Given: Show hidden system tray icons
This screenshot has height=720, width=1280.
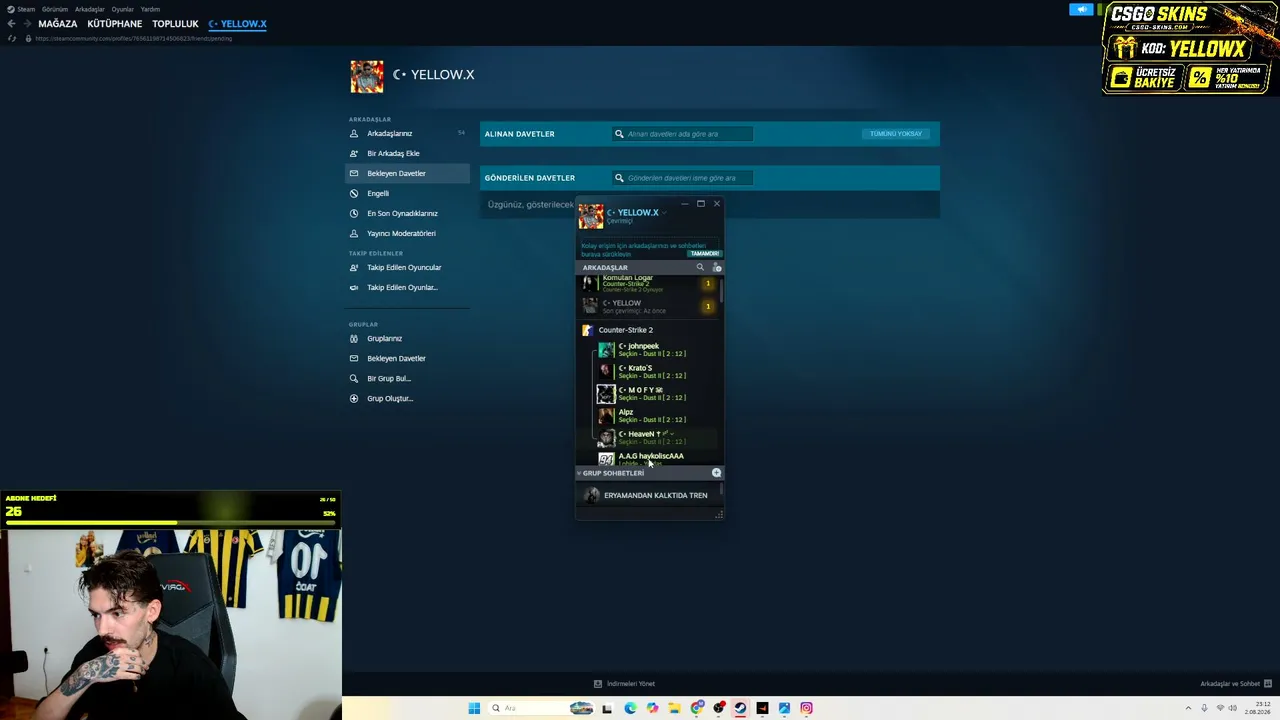Looking at the screenshot, I should 1188,708.
